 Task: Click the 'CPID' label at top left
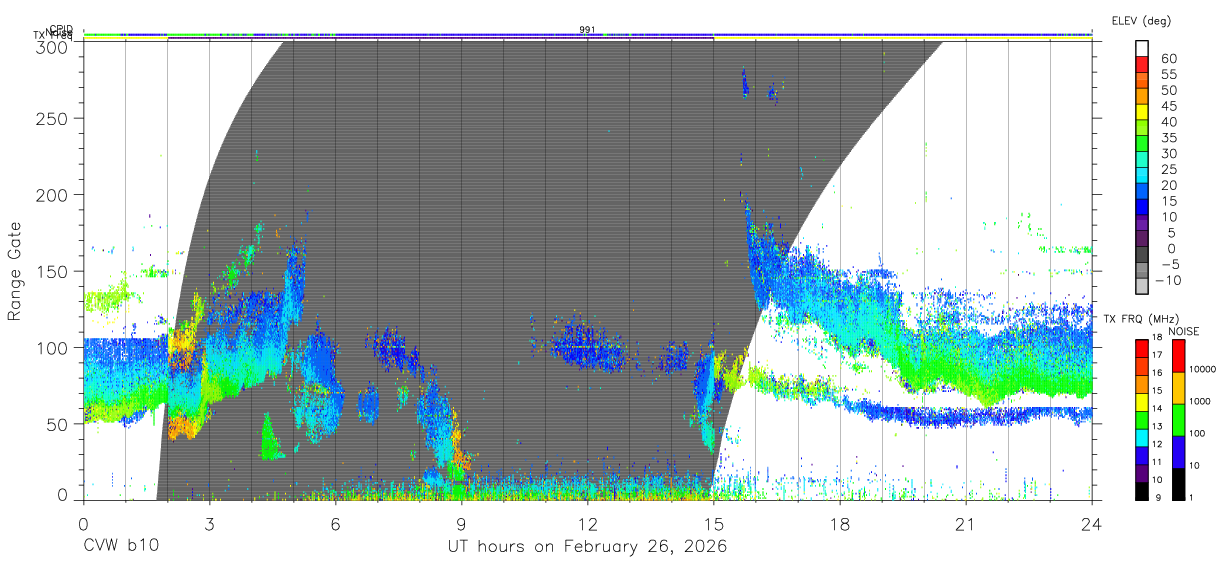pos(61,30)
